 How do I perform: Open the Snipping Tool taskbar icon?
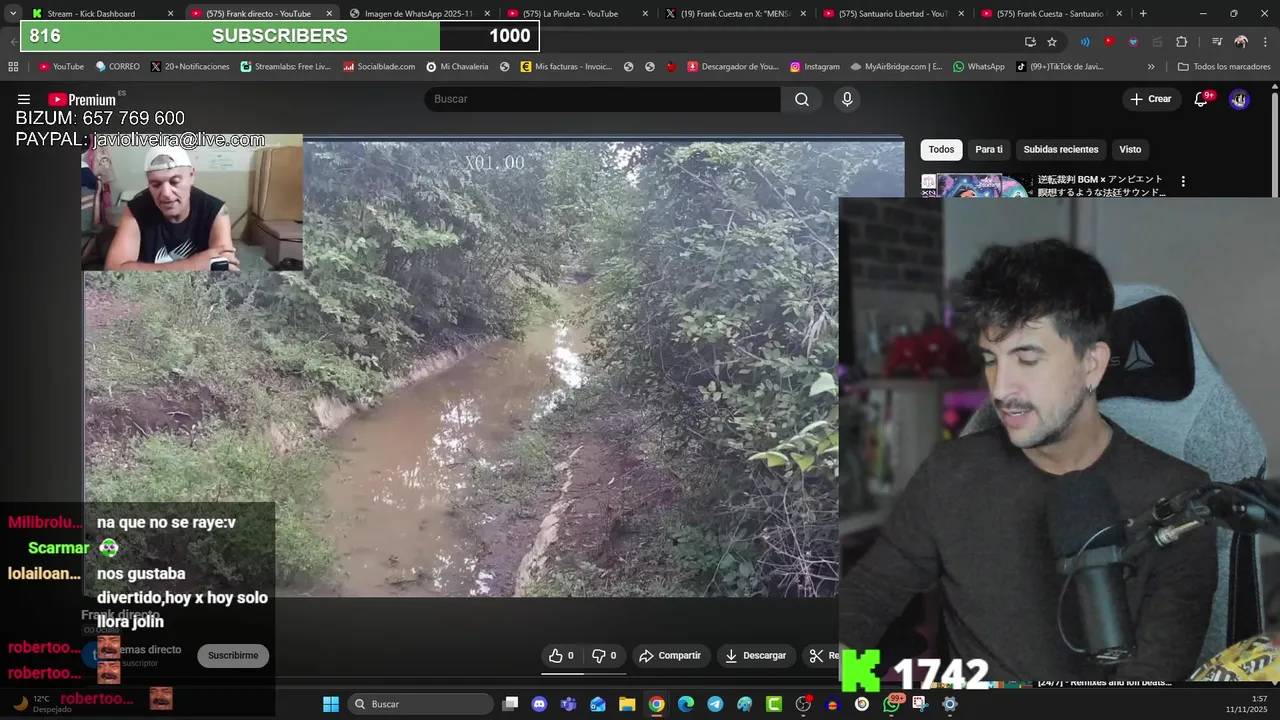coord(920,704)
